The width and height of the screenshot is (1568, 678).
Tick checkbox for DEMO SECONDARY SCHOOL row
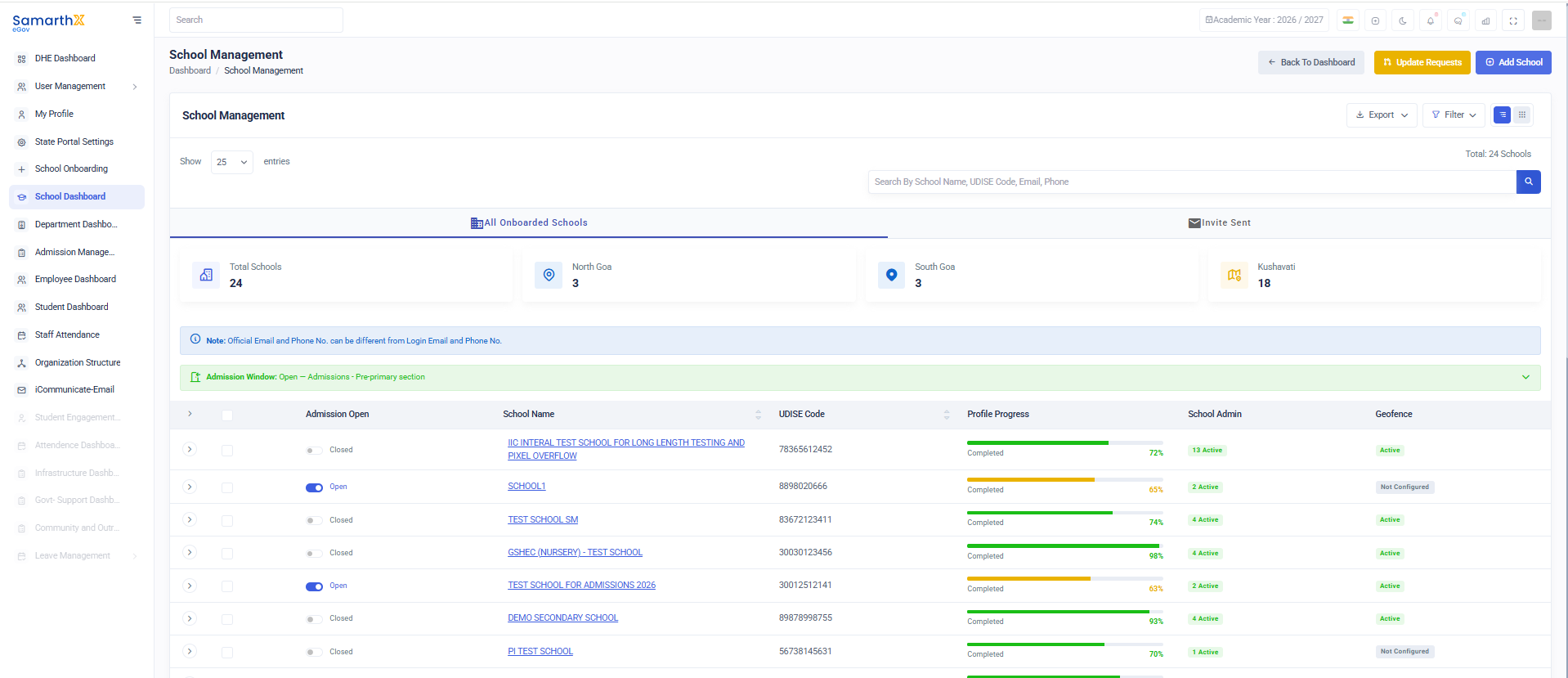(227, 619)
